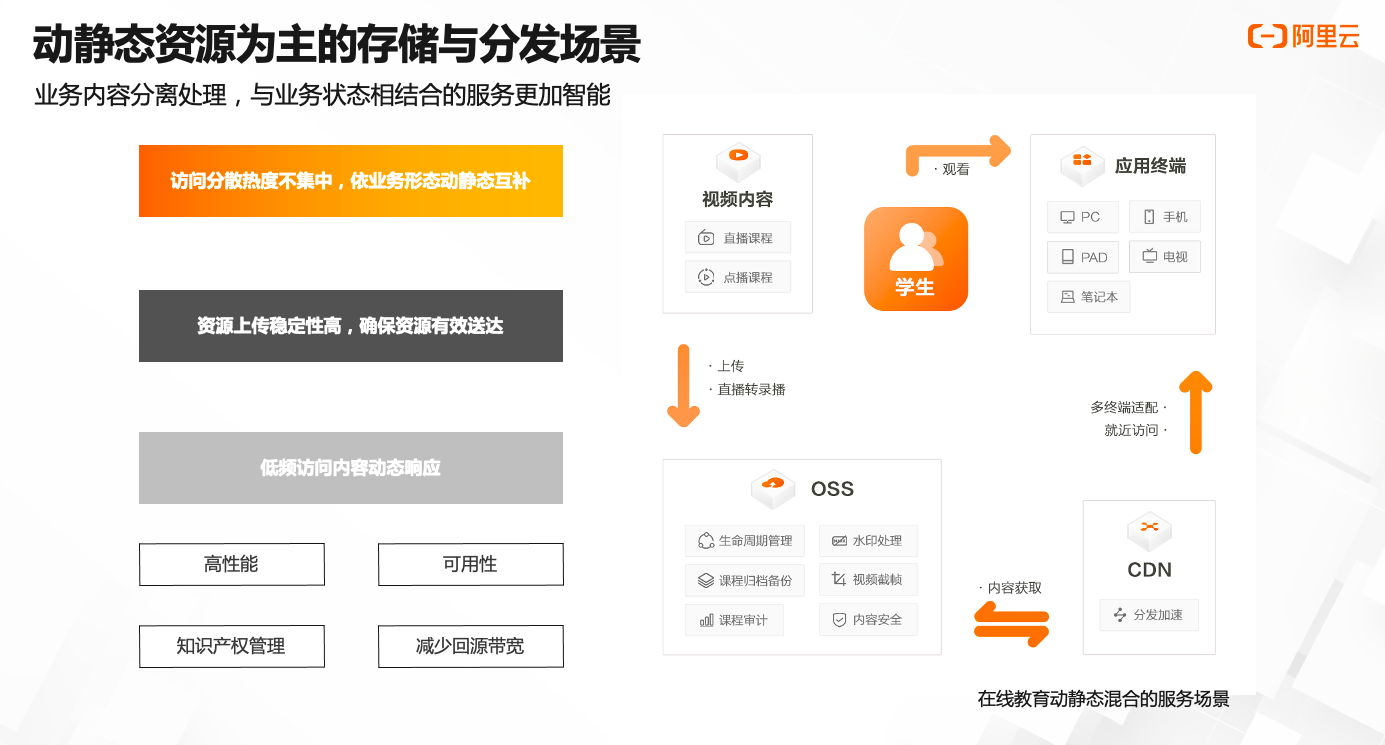Click the 课程归档备份 layers icon

pyautogui.click(x=706, y=580)
